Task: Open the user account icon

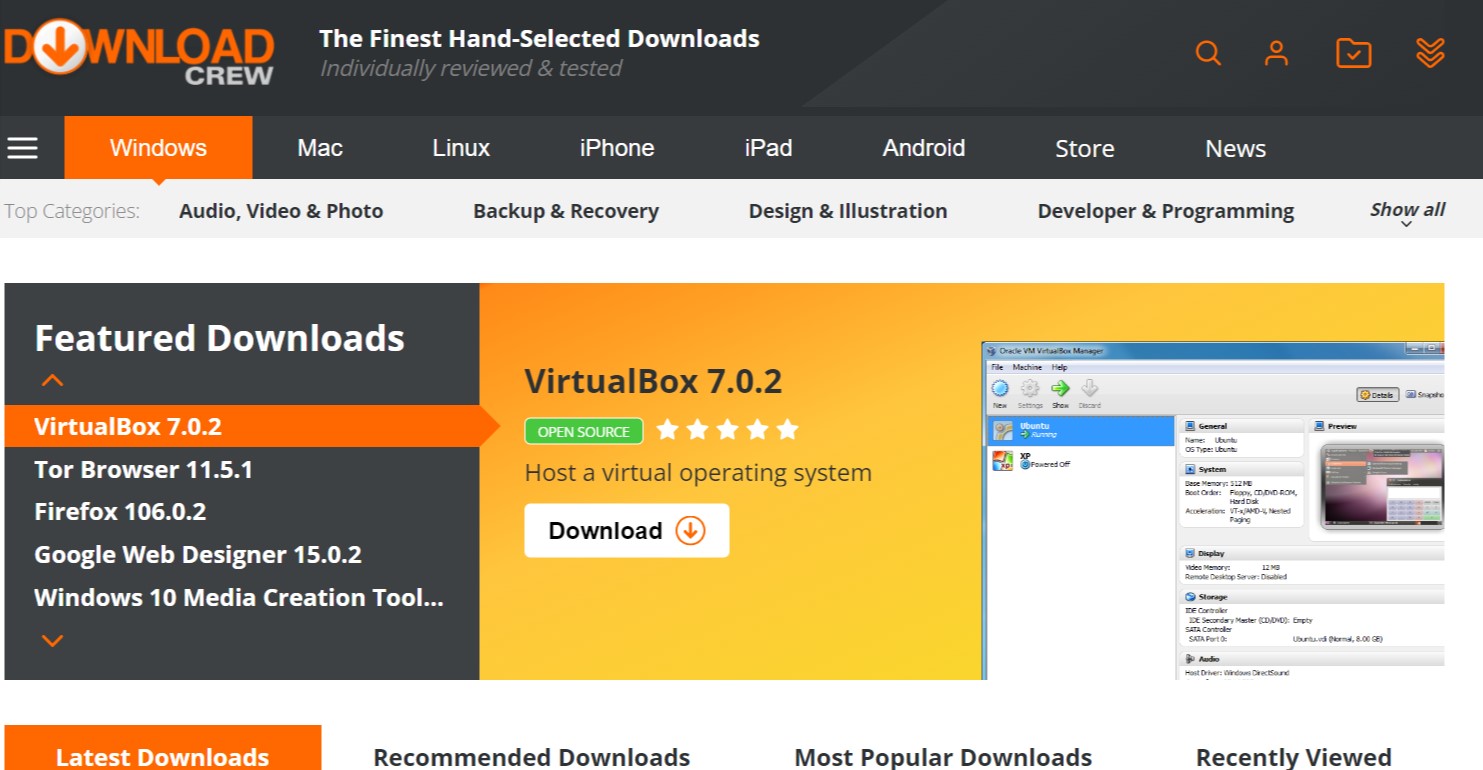Action: (1276, 53)
